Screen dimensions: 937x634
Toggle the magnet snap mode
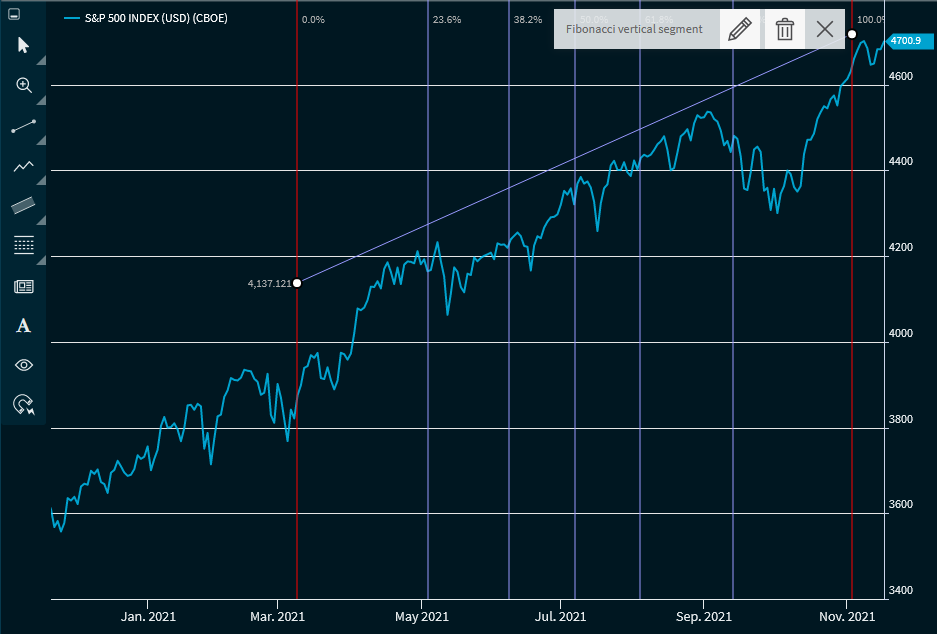tap(24, 405)
